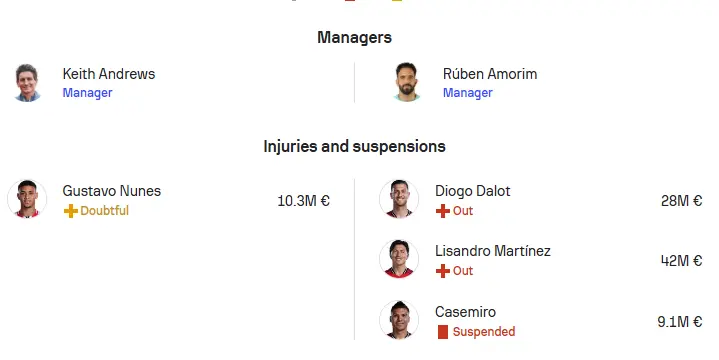This screenshot has height=360, width=719.
Task: Click the Manager label under Keith Andrews
Action: [x=87, y=93]
